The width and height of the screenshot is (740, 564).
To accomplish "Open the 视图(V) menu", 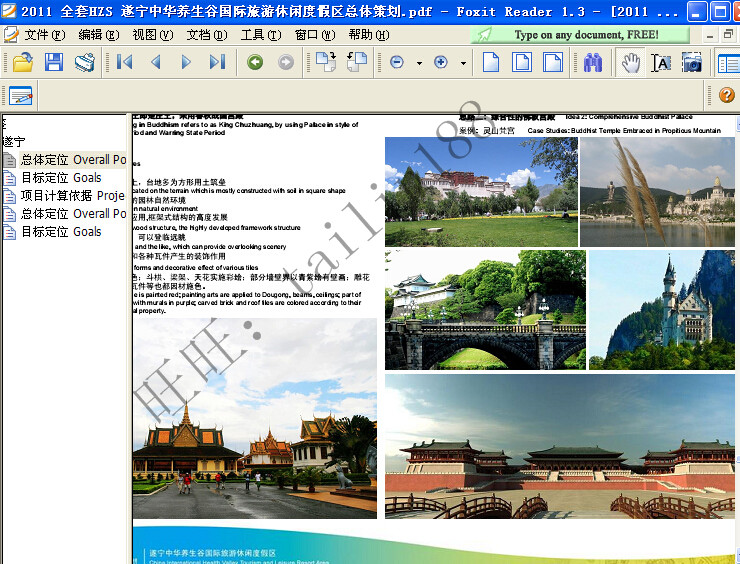I will 152,34.
